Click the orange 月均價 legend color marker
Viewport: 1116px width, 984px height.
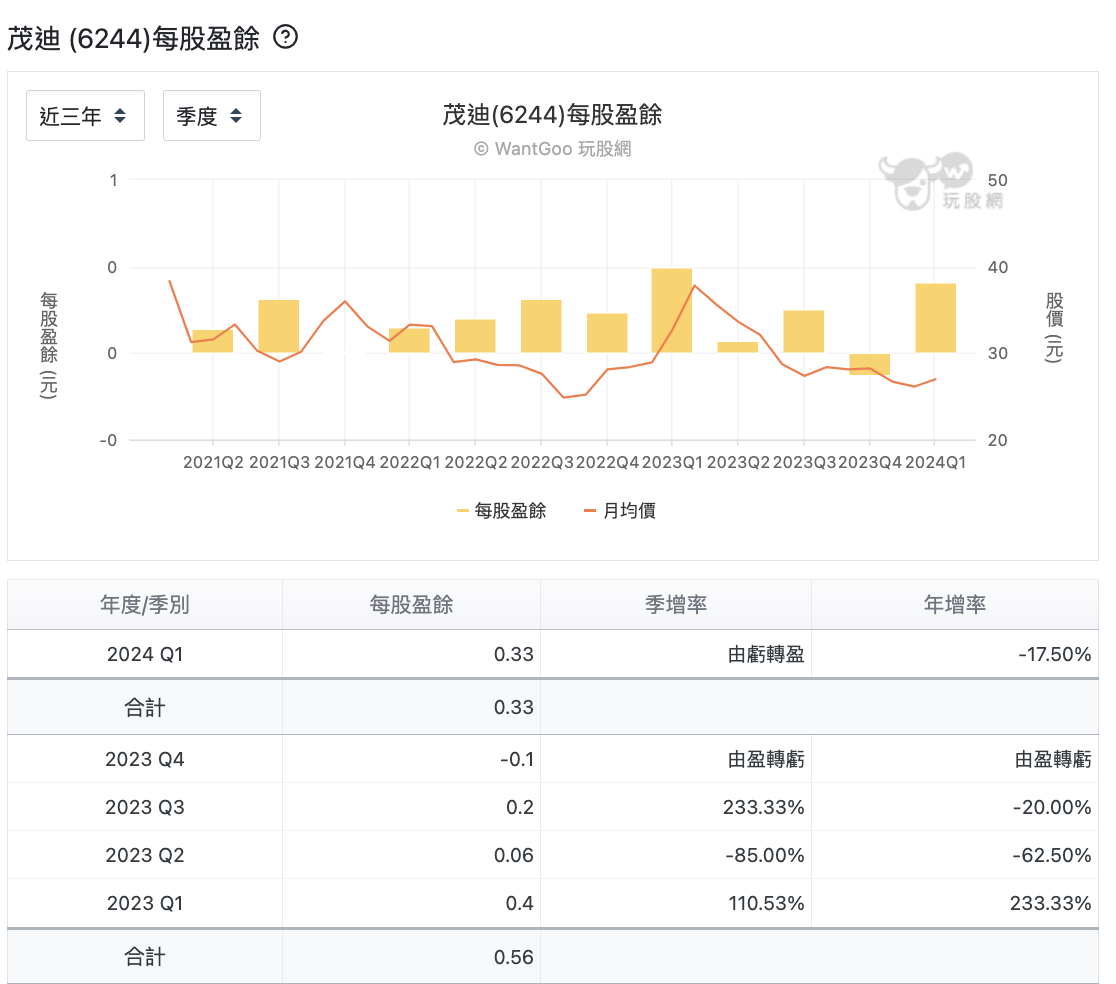tap(589, 511)
